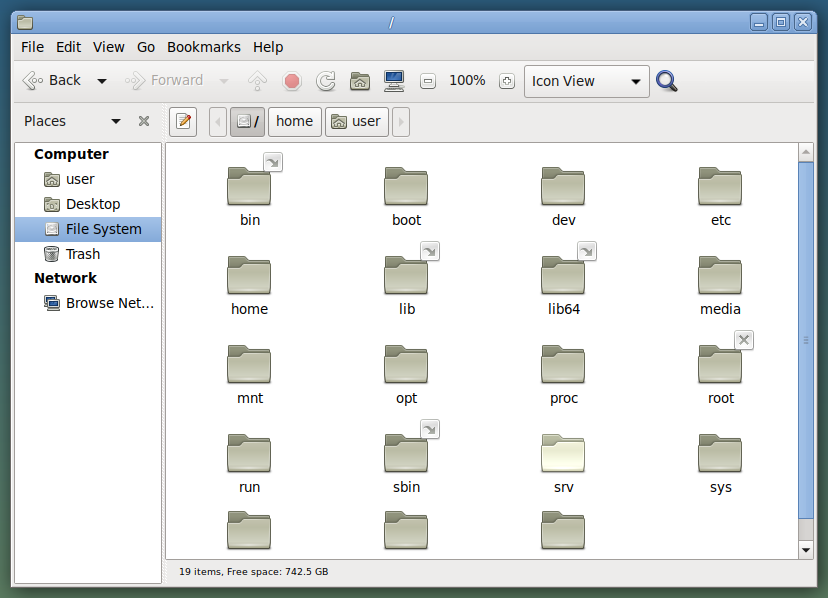Screen dimensions: 828x598
Task: Click the Home folder toolbar icon
Action: click(x=360, y=81)
